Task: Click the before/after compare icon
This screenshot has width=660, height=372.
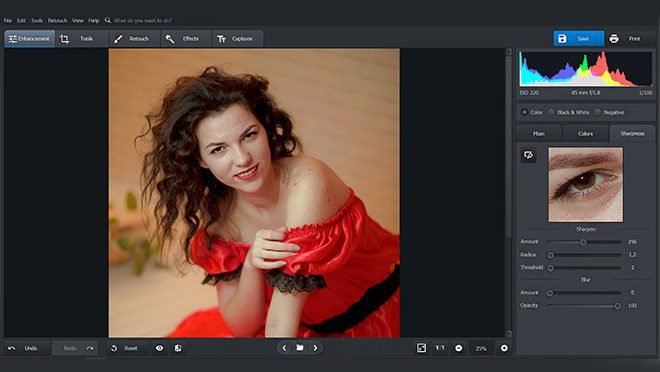Action: [x=178, y=348]
